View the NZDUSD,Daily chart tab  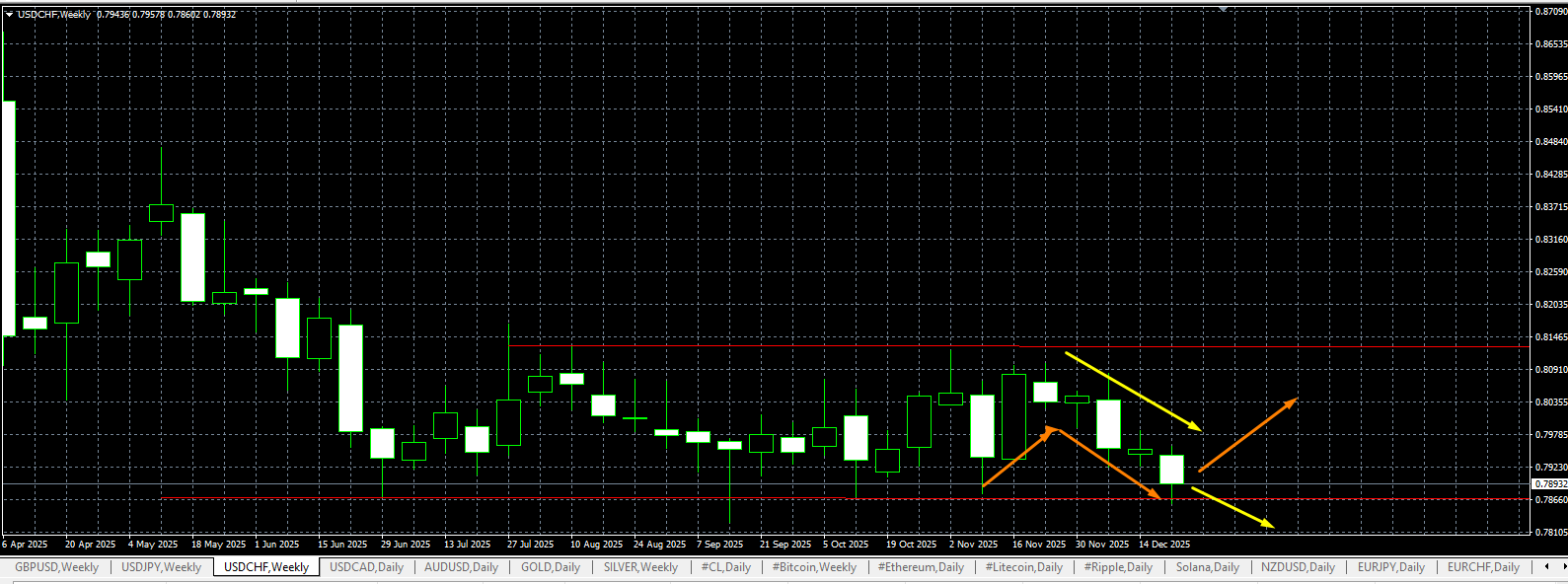(x=1298, y=567)
